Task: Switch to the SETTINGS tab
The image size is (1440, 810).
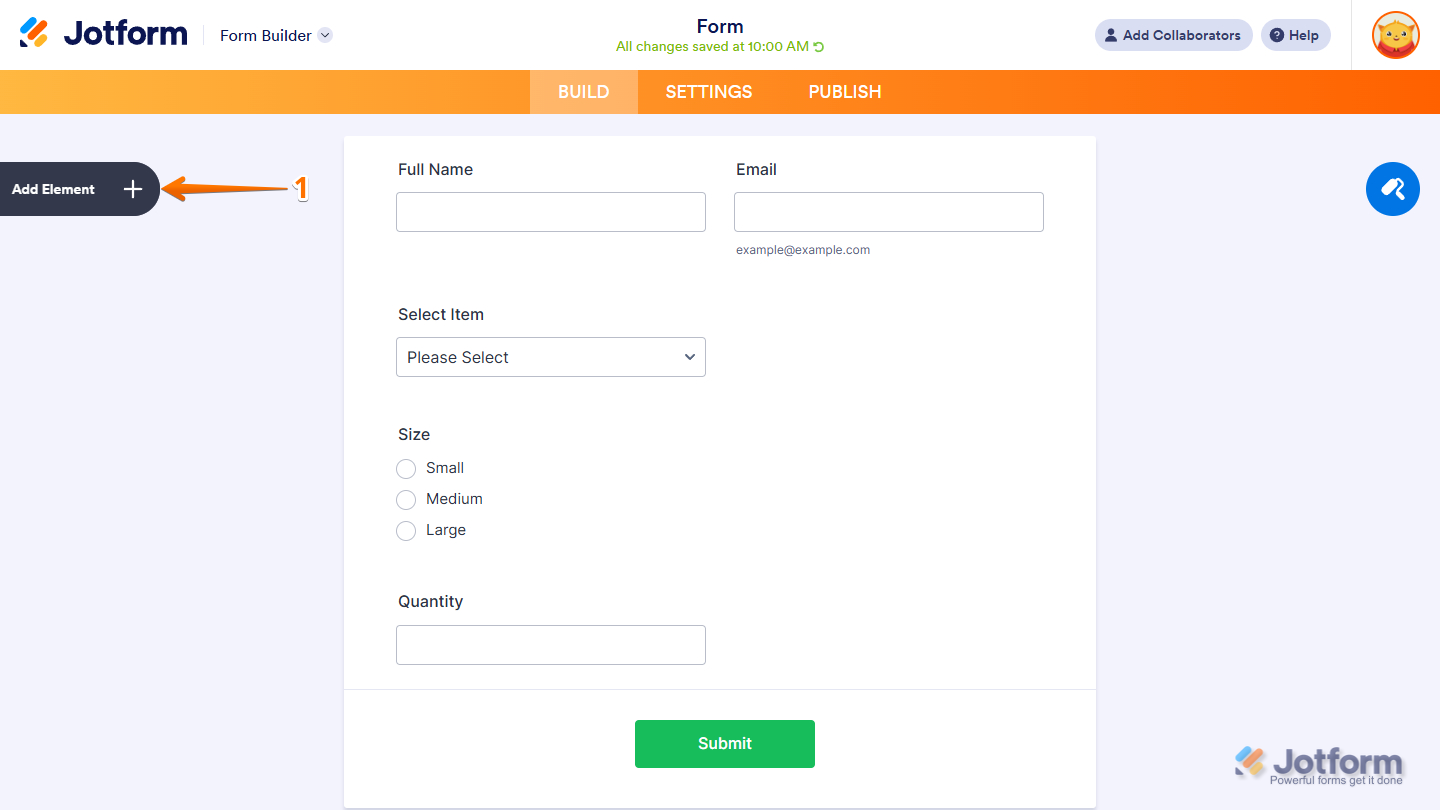Action: [708, 91]
